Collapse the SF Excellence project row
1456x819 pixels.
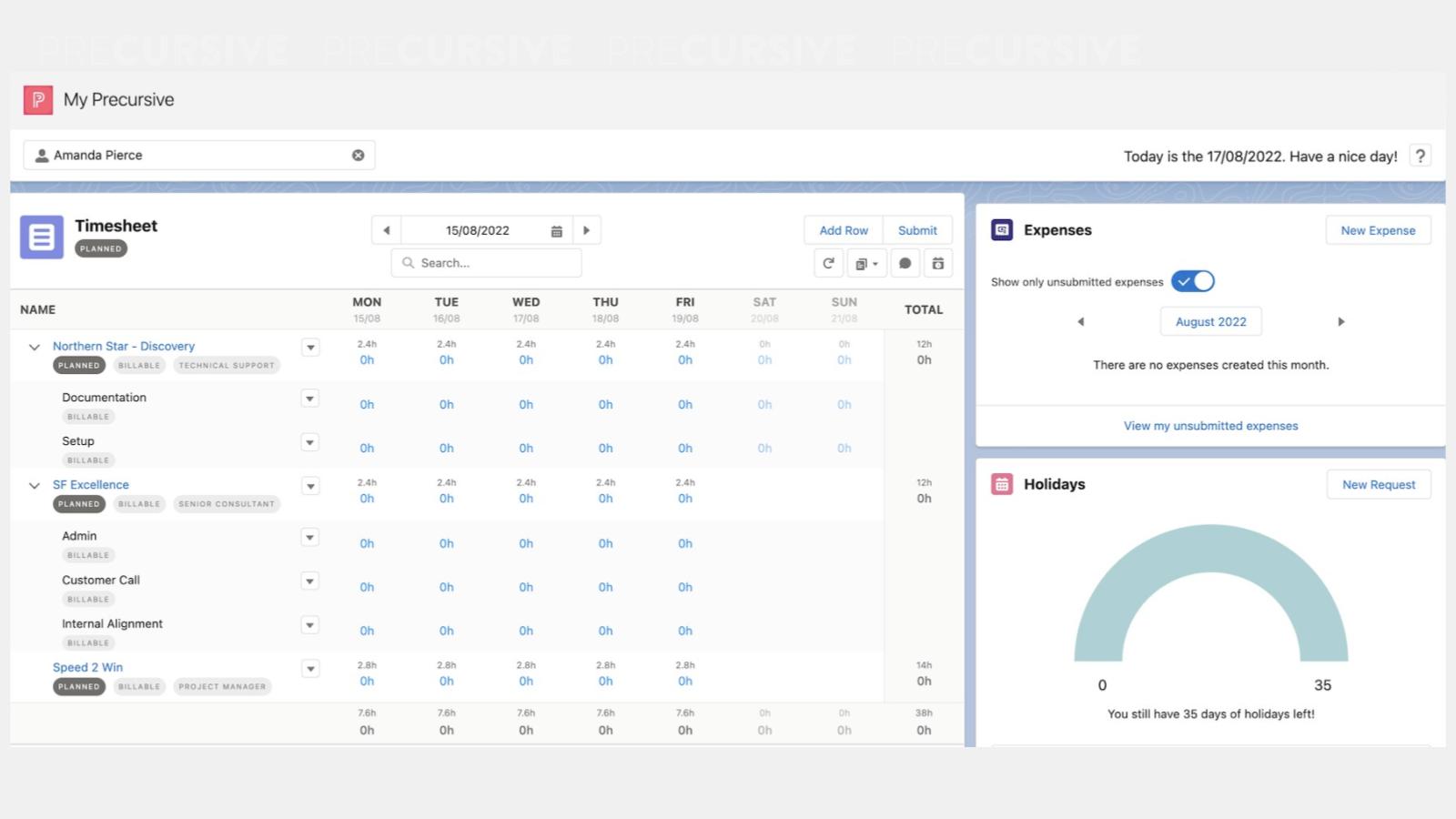[x=35, y=486]
